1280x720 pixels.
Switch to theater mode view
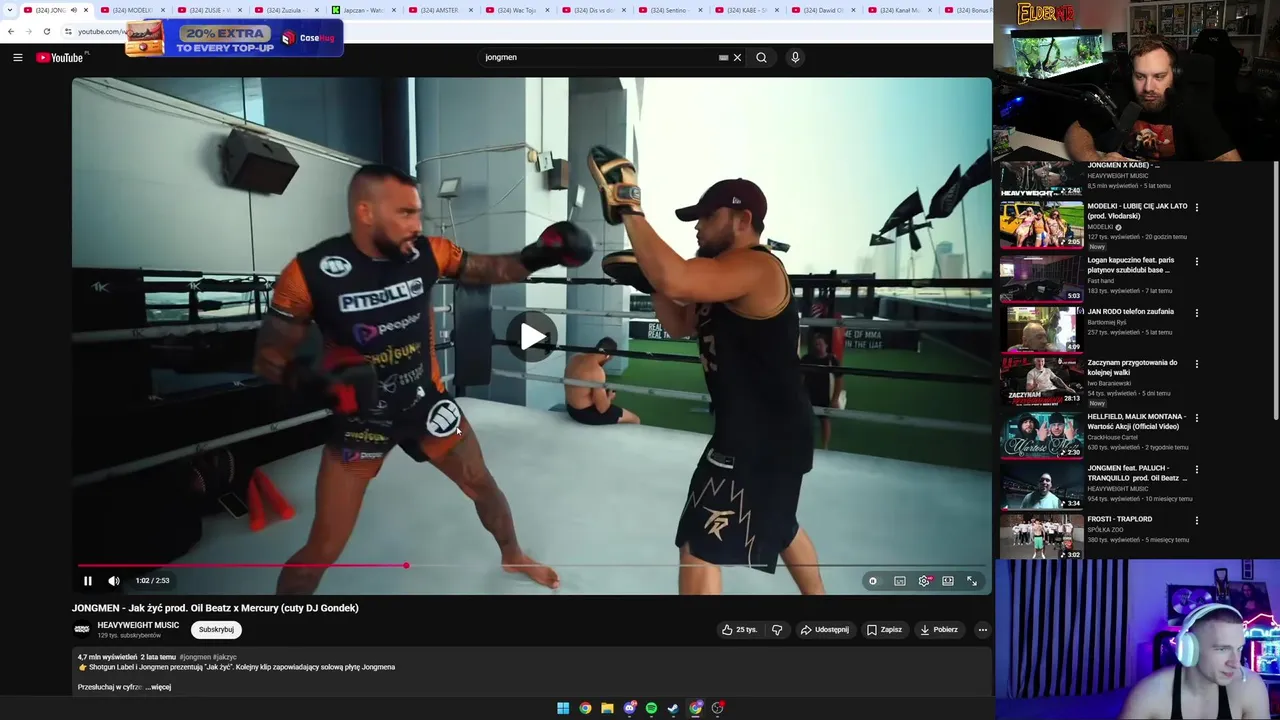pyautogui.click(x=948, y=581)
